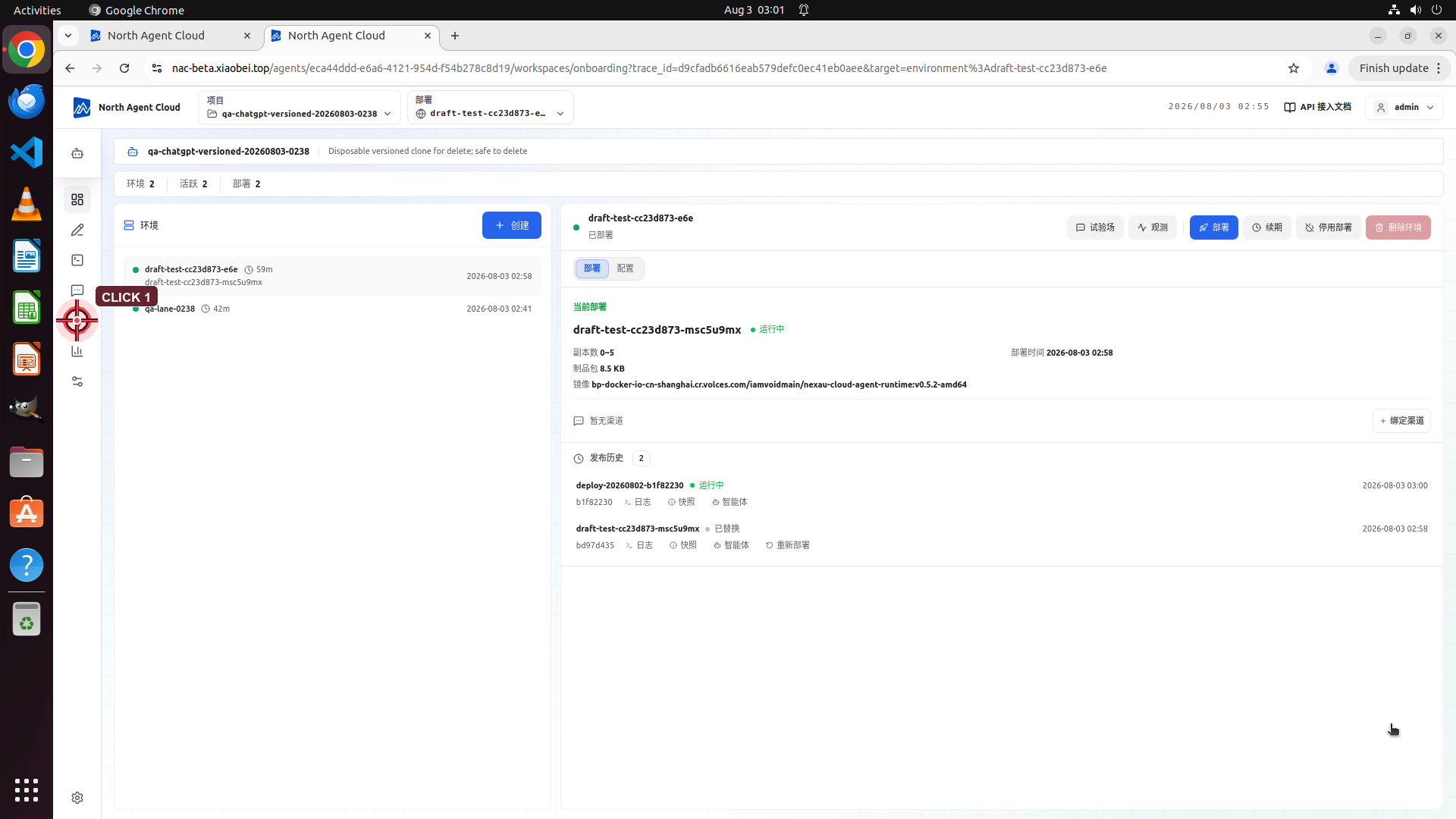Click the North Agent Cloud logo

[127, 108]
